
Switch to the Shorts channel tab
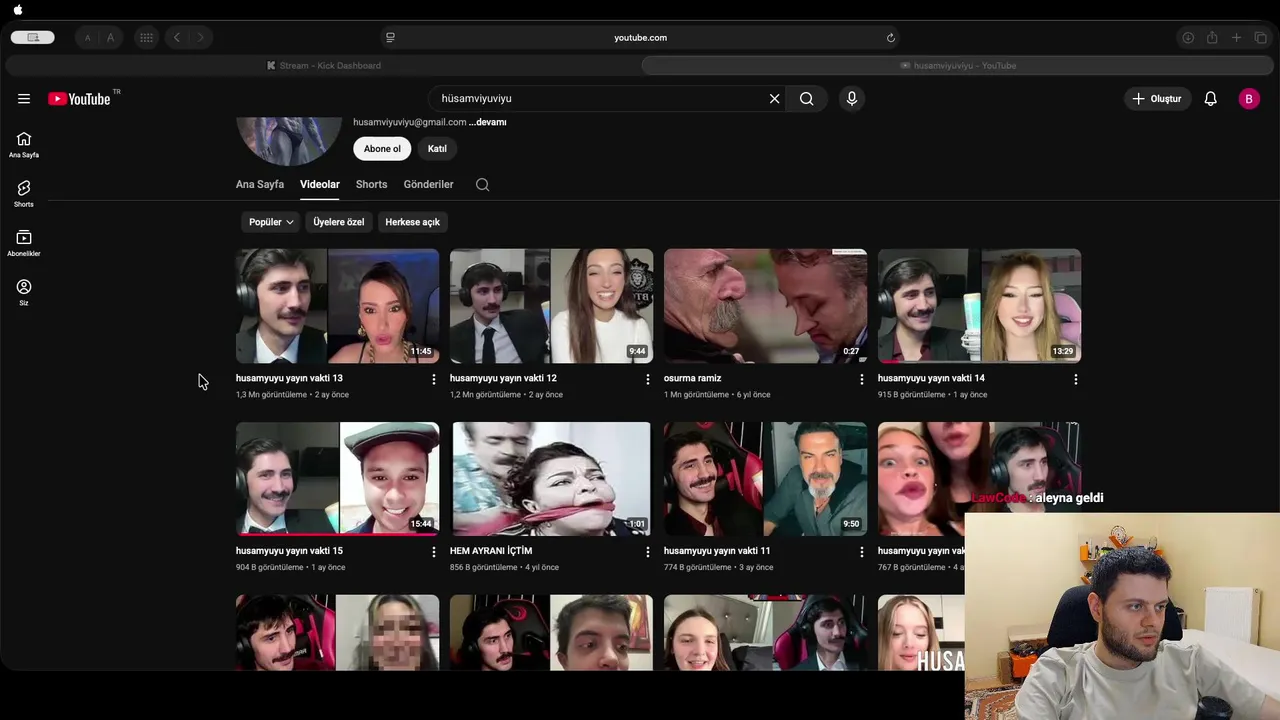click(371, 184)
